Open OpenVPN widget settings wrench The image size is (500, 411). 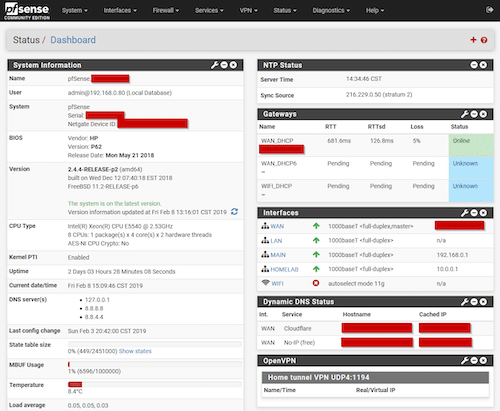(464, 360)
